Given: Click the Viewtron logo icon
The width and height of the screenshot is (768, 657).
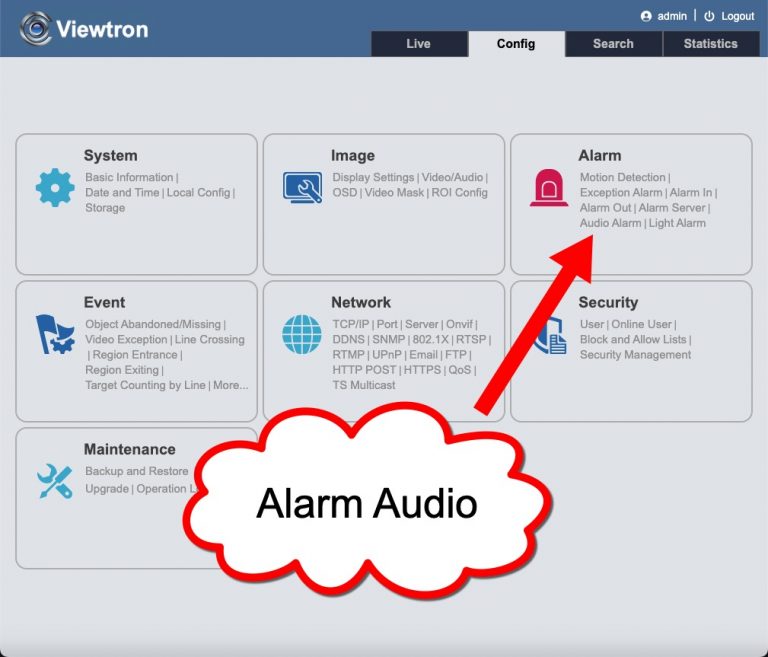Looking at the screenshot, I should pyautogui.click(x=36, y=28).
